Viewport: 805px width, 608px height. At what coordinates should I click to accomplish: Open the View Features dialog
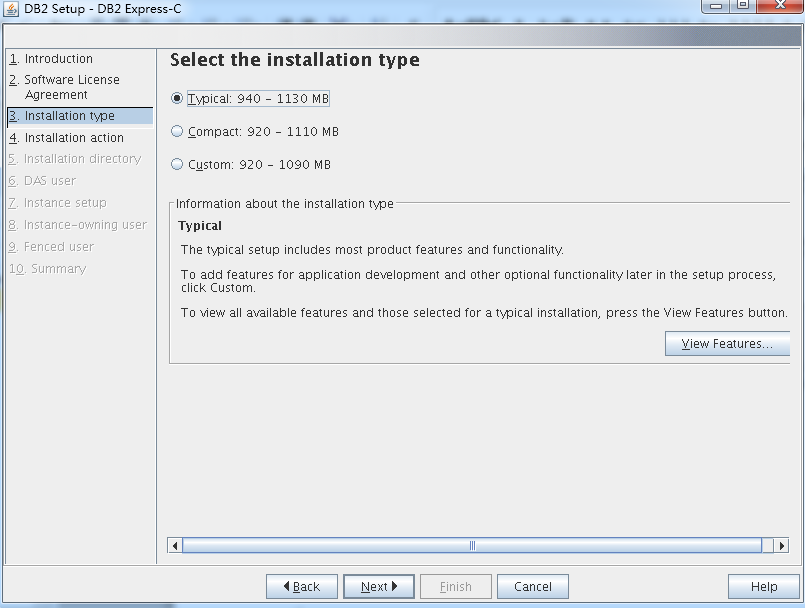tap(727, 344)
